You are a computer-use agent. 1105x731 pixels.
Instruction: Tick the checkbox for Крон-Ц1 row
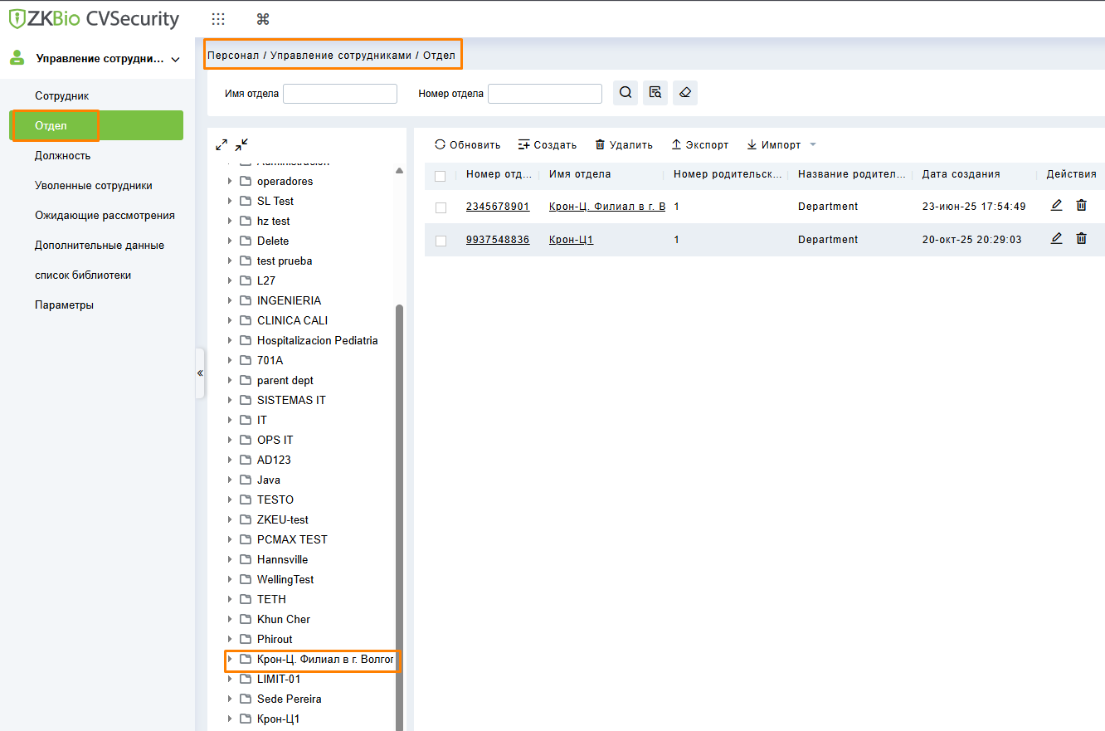click(x=440, y=240)
